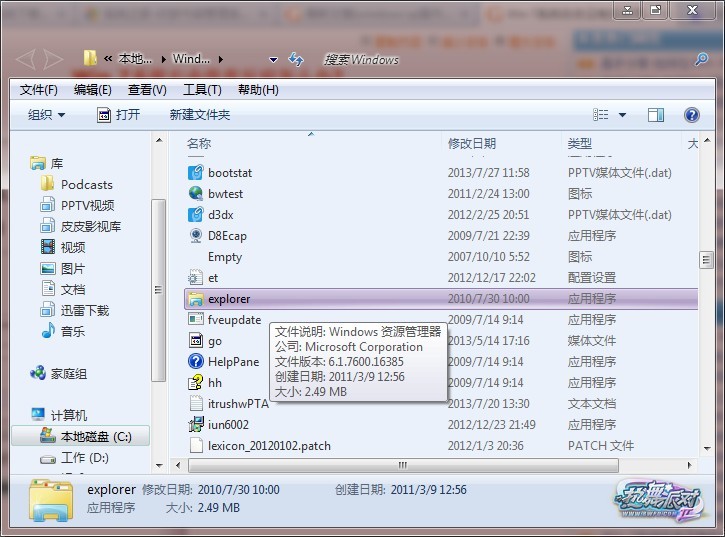Image resolution: width=725 pixels, height=537 pixels.
Task: Click the iun6002 application icon
Action: 196,425
